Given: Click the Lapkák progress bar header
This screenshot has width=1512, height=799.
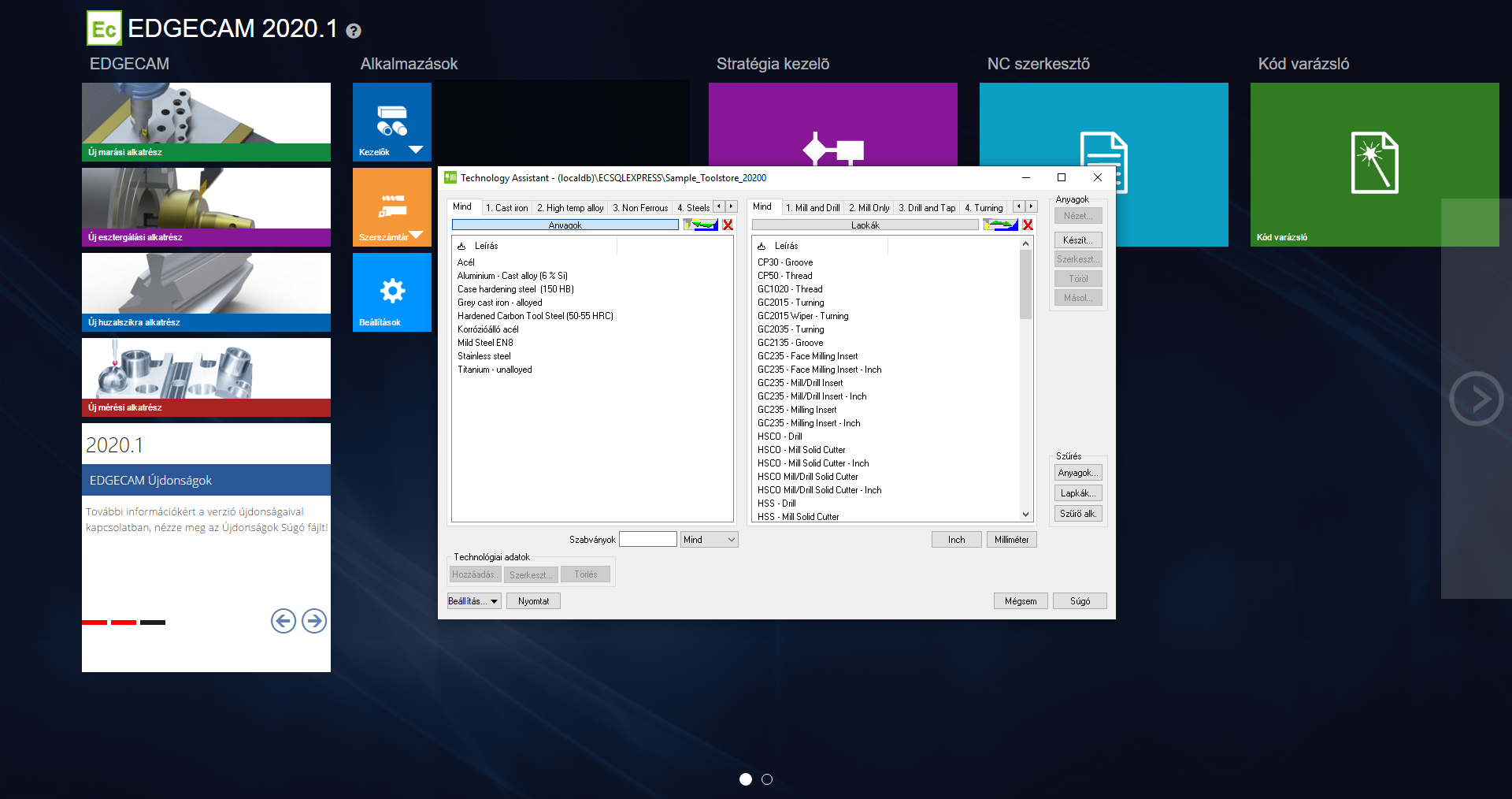Looking at the screenshot, I should [865, 225].
